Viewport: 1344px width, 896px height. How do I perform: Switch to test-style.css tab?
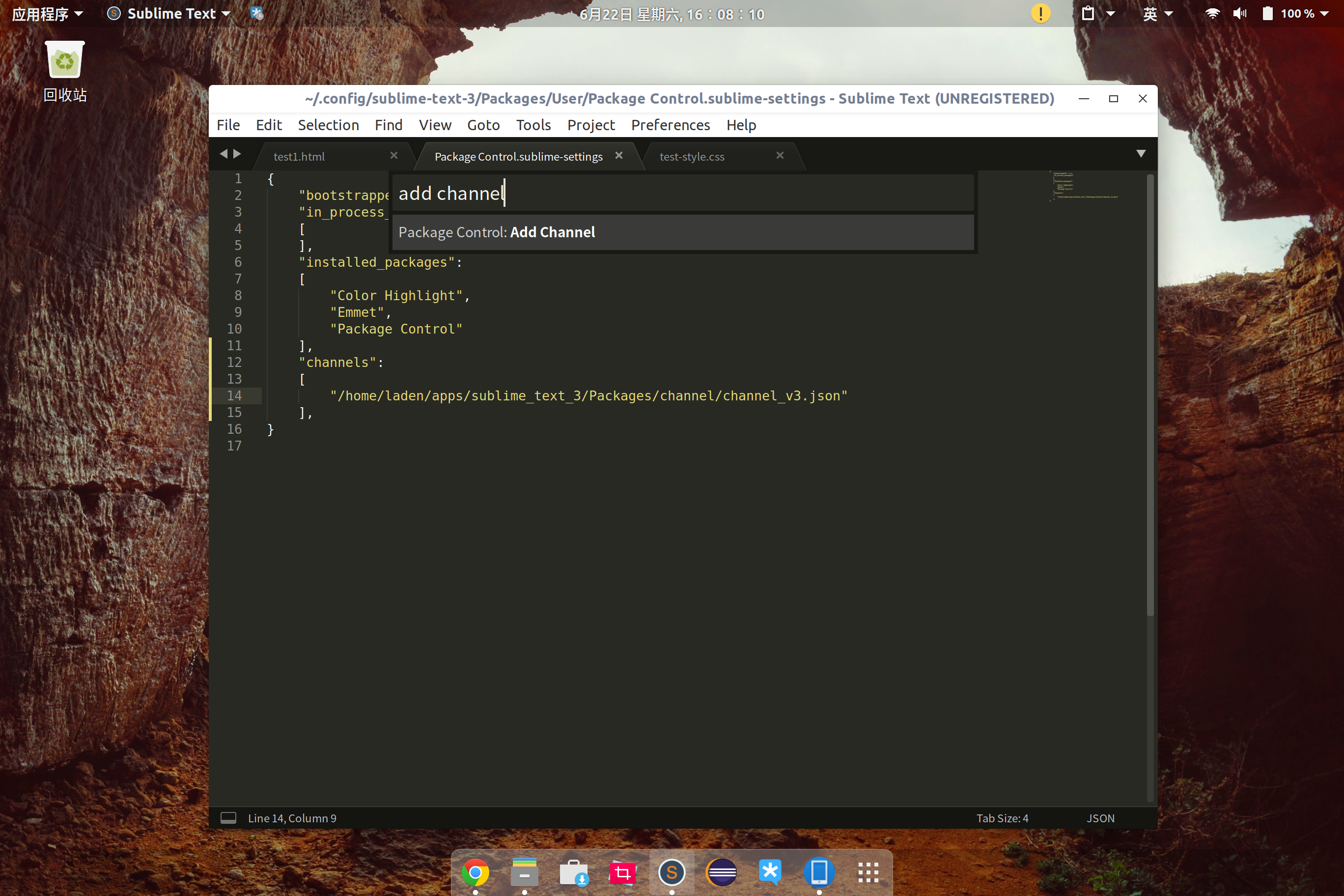pyautogui.click(x=692, y=157)
